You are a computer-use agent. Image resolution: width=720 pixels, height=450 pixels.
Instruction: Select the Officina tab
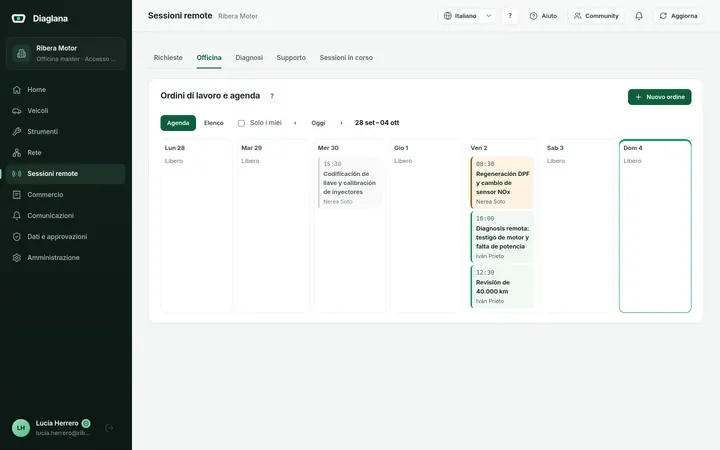point(209,58)
